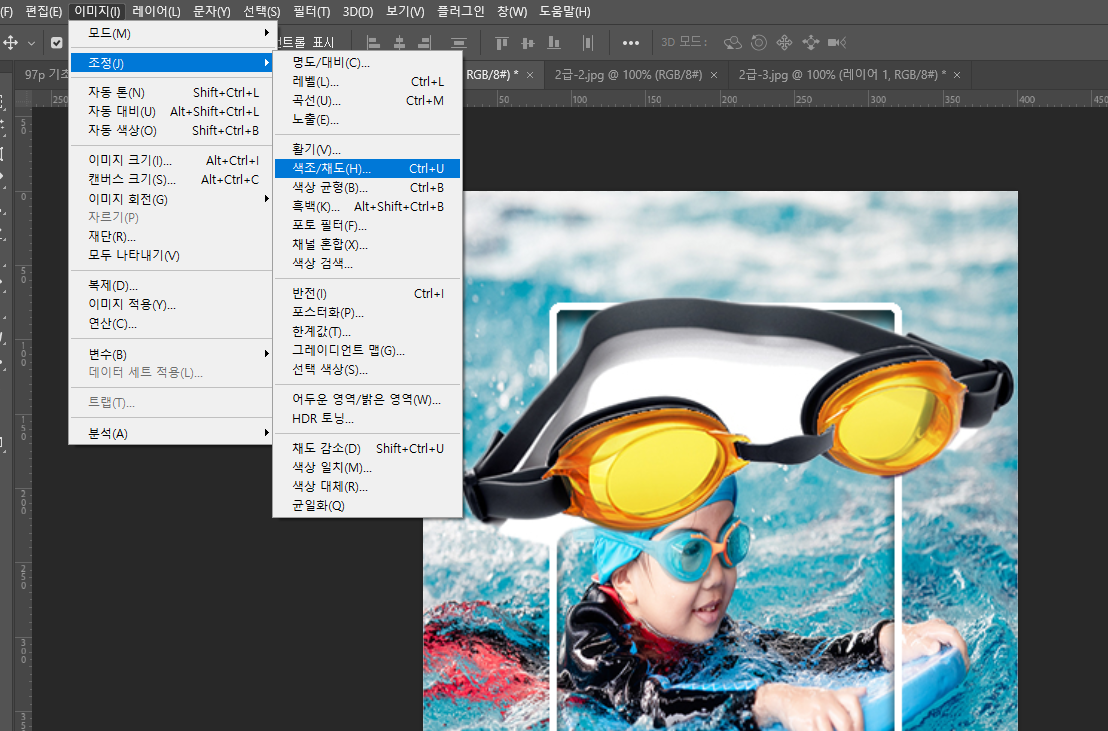
Task: Select 색조/채도(H)... highlighted entry
Action: pyautogui.click(x=367, y=168)
